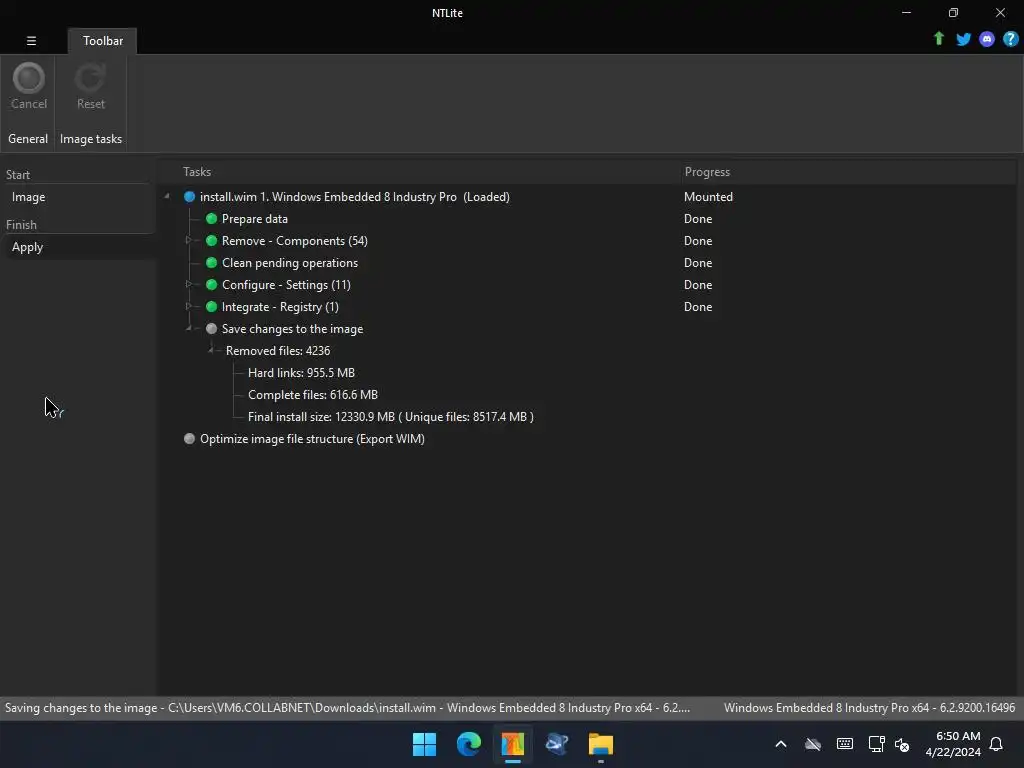Click the cloud sync tray icon
The width and height of the screenshot is (1024, 768).
pyautogui.click(x=812, y=744)
